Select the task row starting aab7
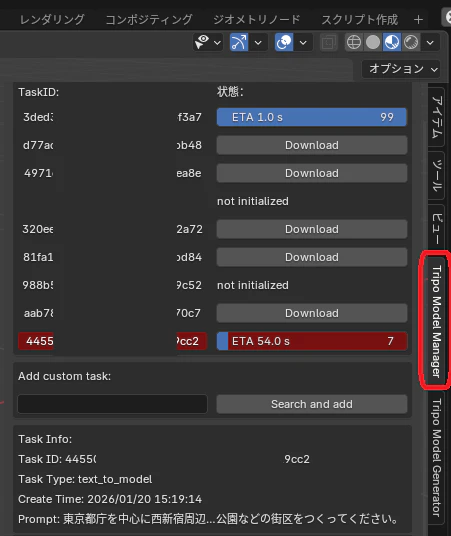The image size is (451, 536). coord(112,313)
